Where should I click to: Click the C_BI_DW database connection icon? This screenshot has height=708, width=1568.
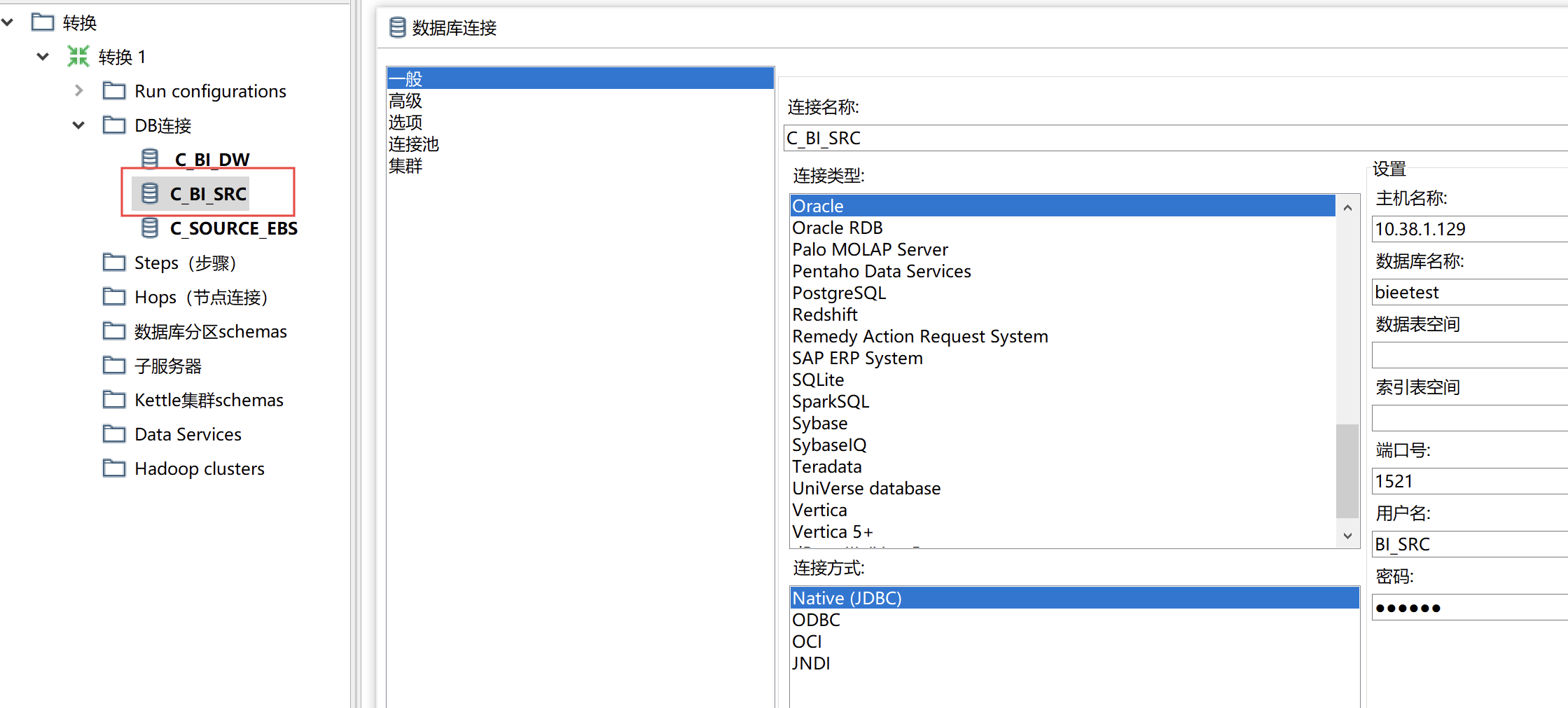click(x=150, y=160)
